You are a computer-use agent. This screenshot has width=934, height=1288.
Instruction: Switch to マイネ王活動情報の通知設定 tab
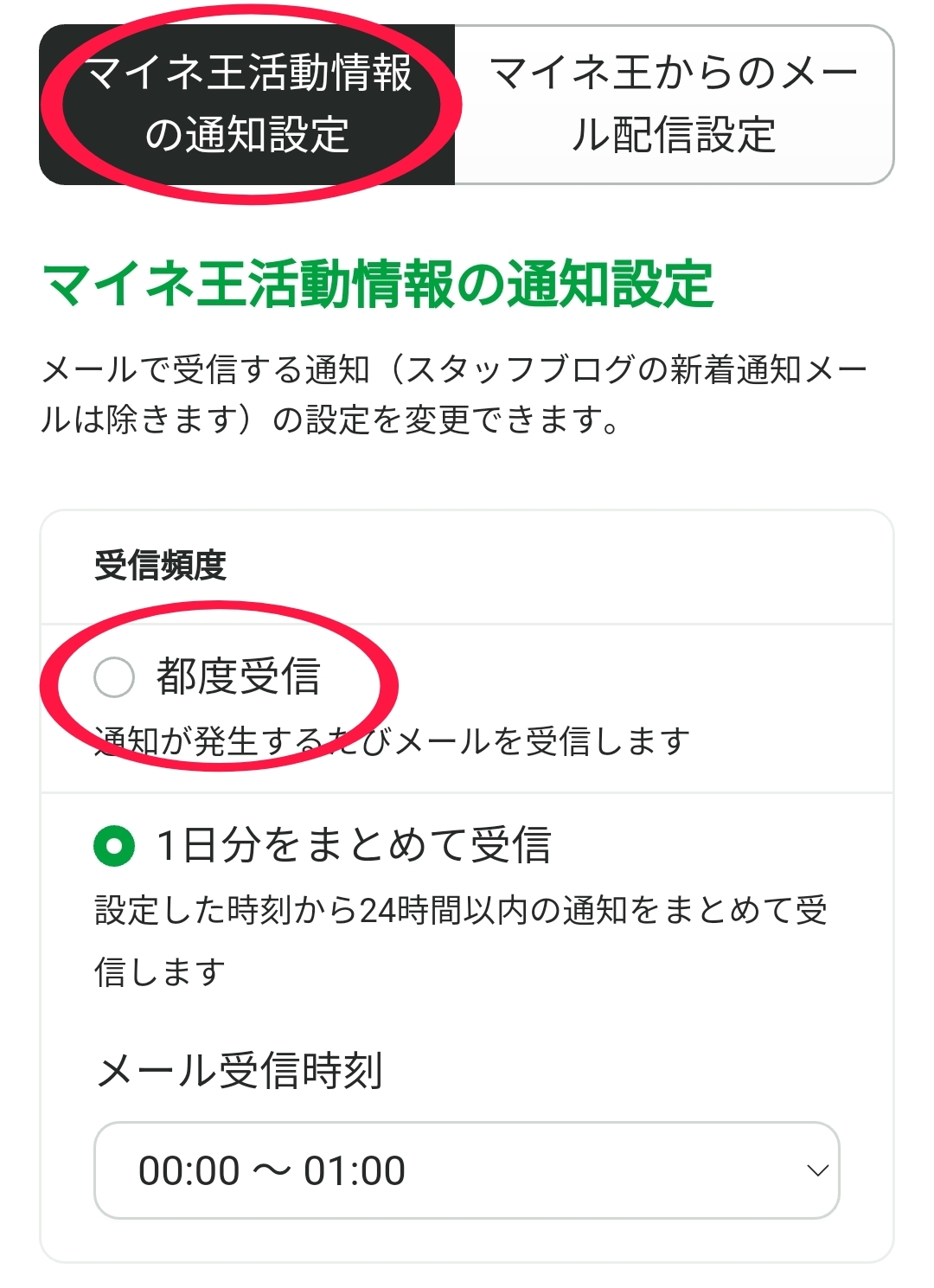pos(247,105)
